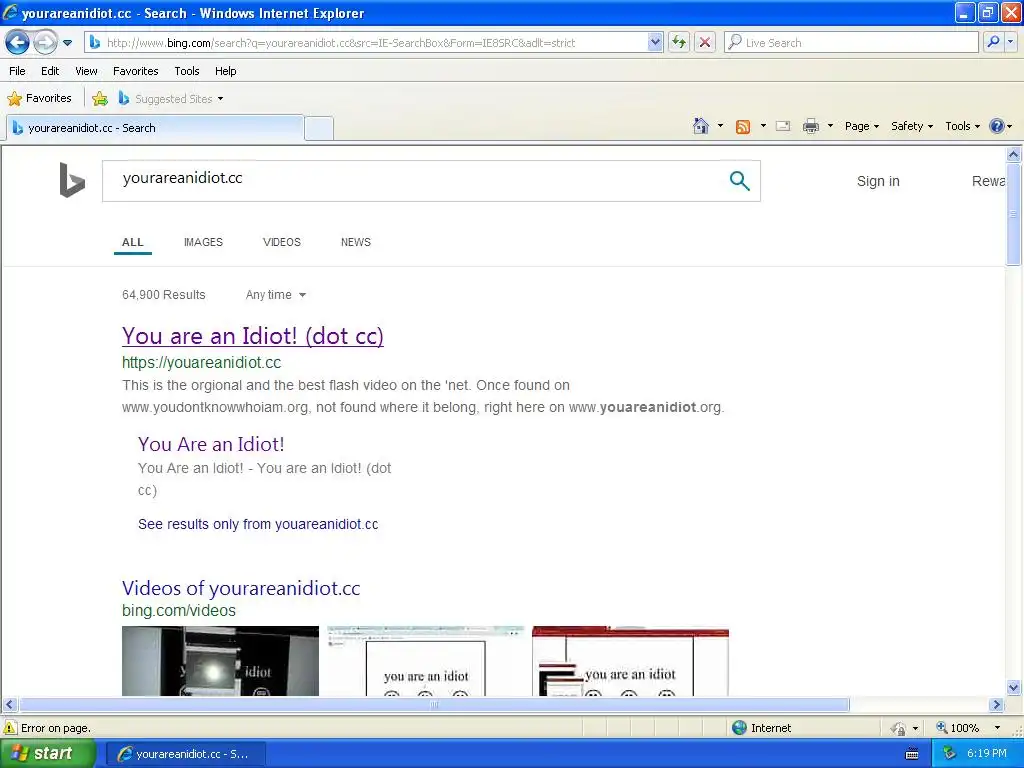Viewport: 1024px width, 768px height.
Task: Click See results only from youareanidiot.cc
Action: [258, 524]
